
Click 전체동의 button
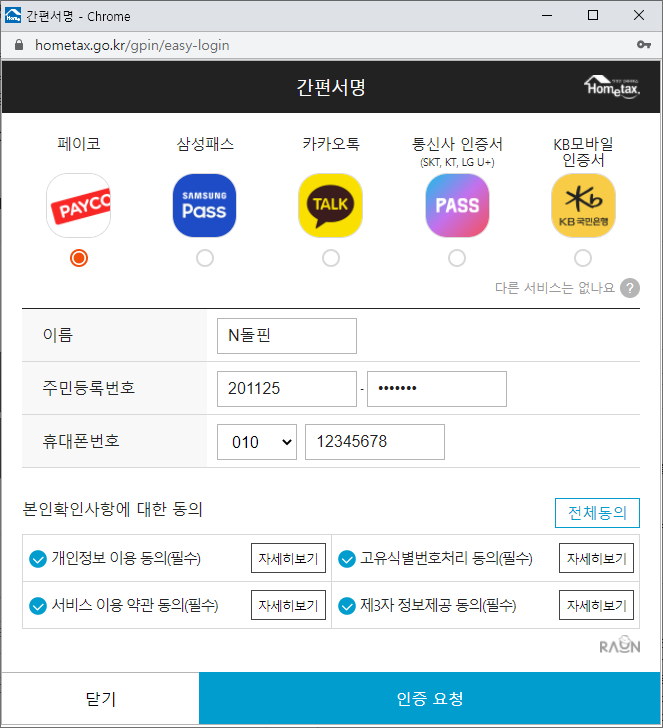click(x=597, y=513)
